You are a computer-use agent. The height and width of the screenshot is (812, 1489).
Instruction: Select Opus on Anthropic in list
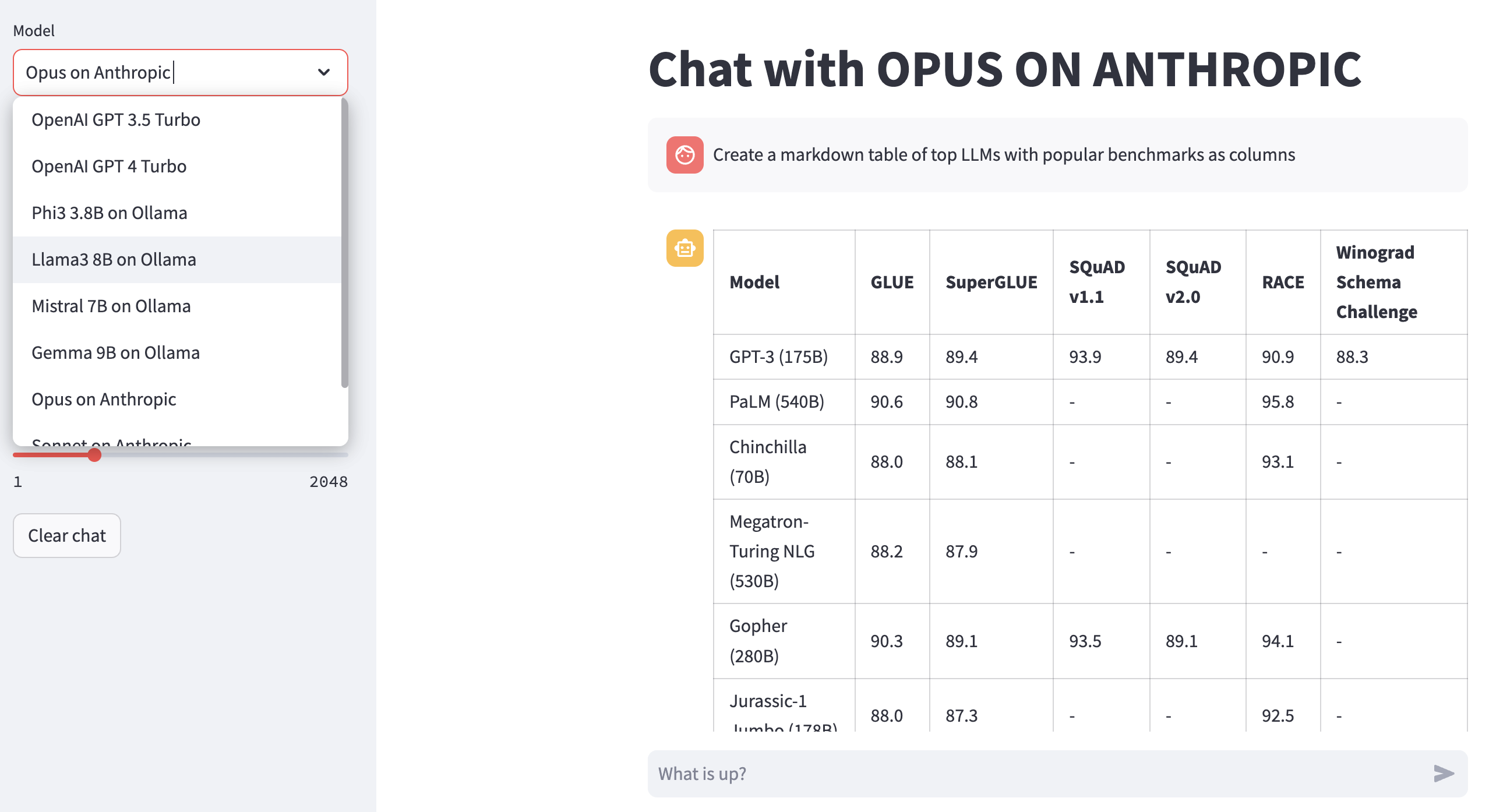[x=104, y=400]
